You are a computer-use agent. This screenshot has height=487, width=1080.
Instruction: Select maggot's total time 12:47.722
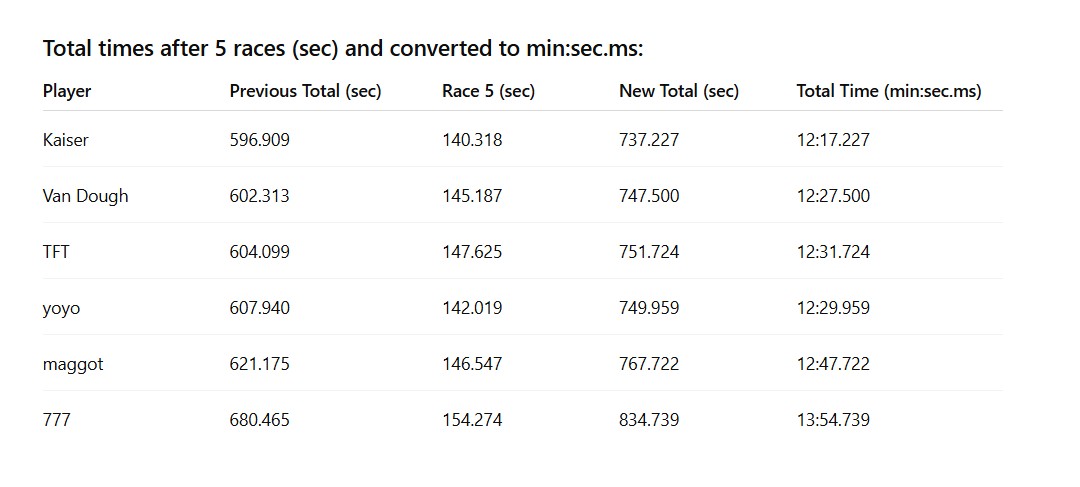(x=833, y=364)
